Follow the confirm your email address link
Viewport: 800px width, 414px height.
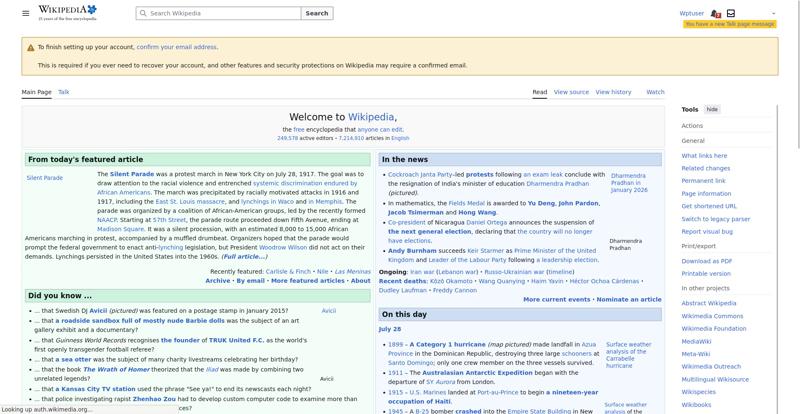point(177,47)
